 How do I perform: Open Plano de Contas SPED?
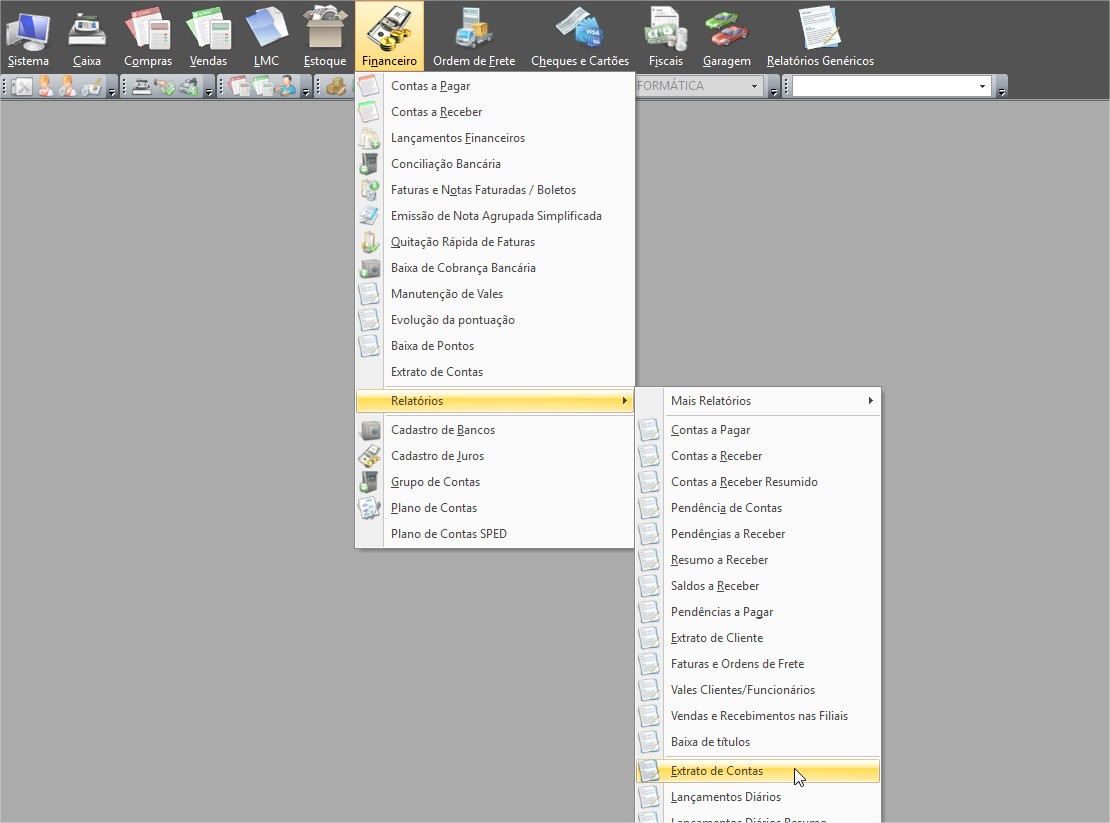[x=495, y=534]
